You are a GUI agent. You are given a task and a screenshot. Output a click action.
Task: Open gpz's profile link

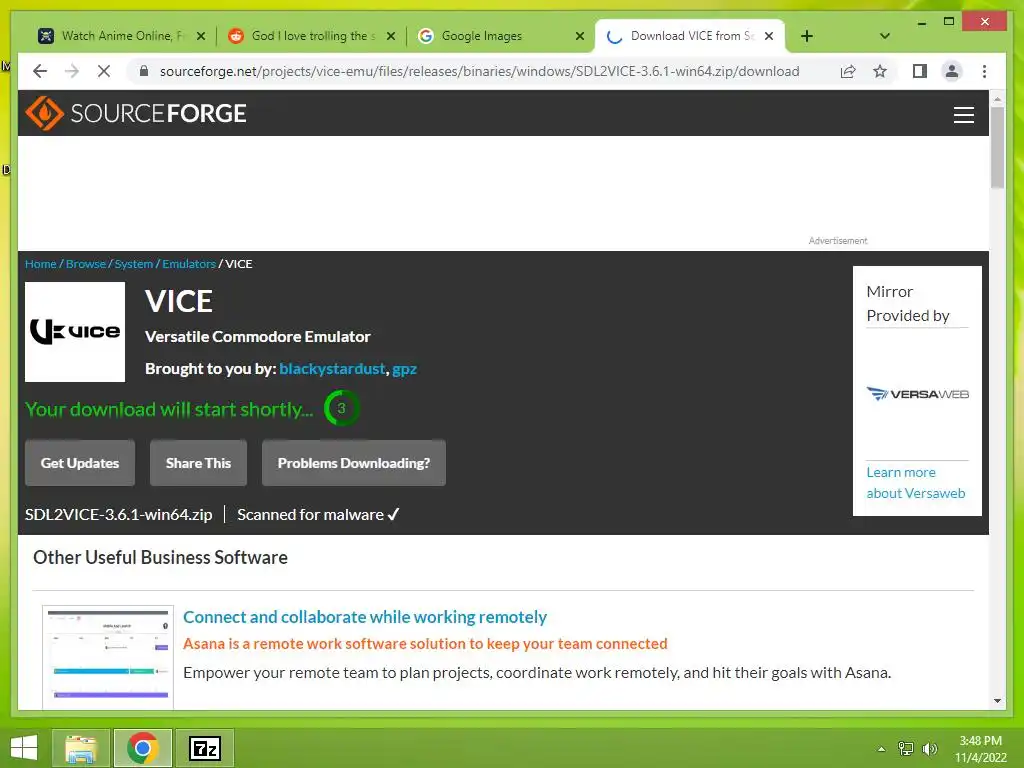pos(404,369)
